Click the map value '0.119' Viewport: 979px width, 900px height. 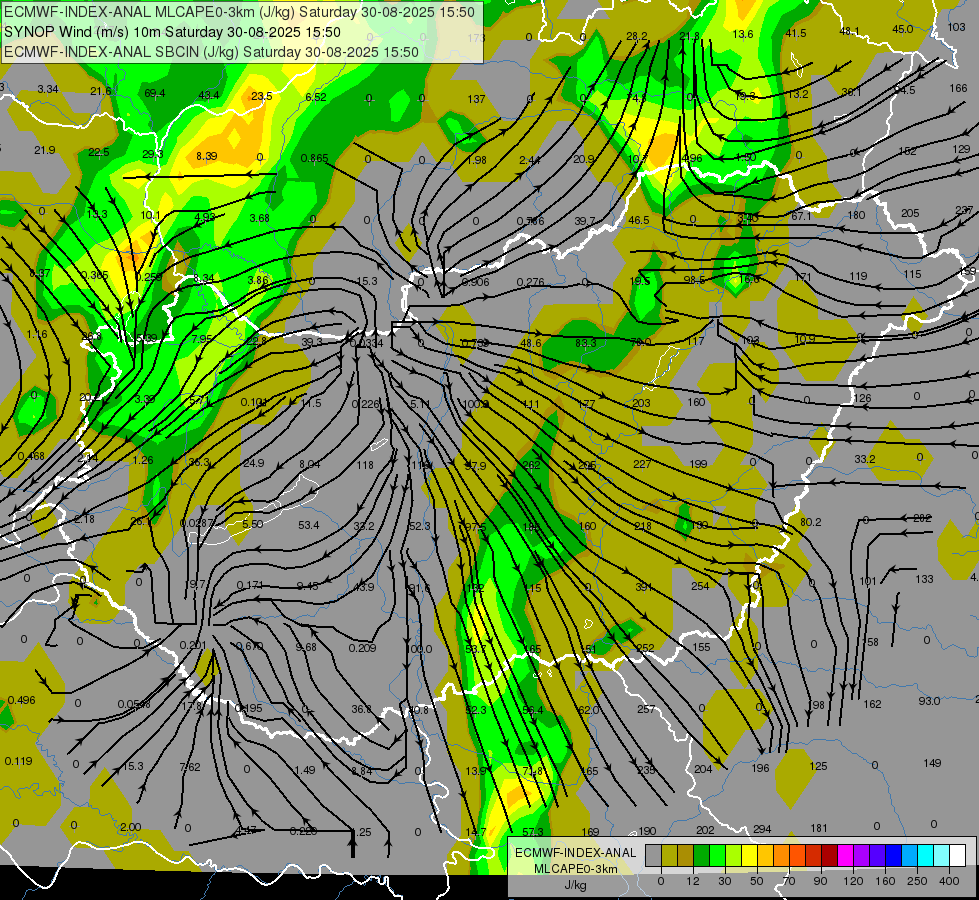[x=18, y=761]
